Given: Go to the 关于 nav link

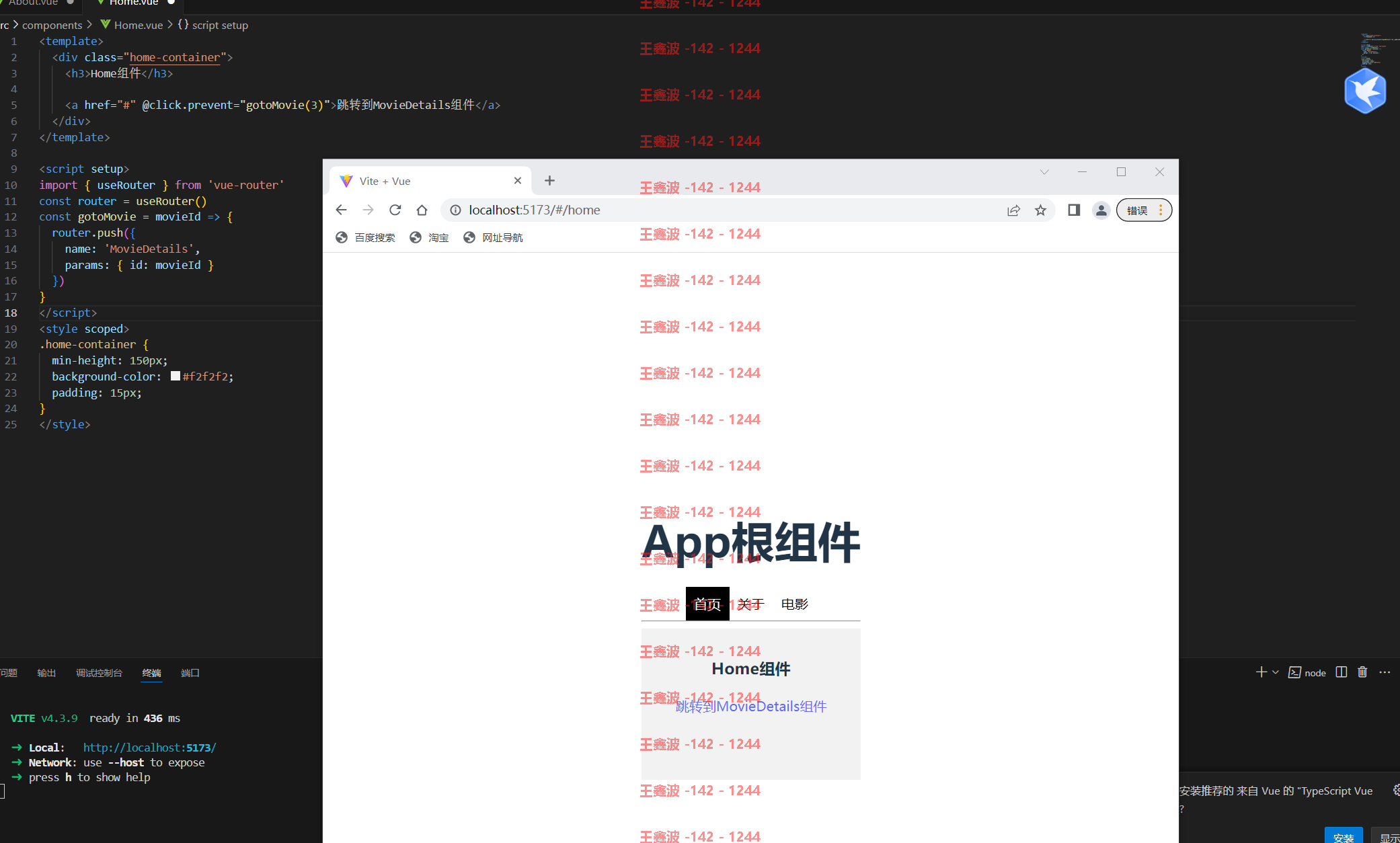Looking at the screenshot, I should point(751,604).
